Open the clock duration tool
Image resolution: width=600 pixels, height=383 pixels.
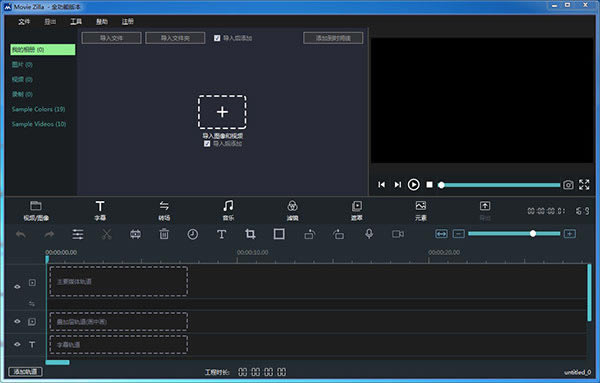click(x=192, y=234)
